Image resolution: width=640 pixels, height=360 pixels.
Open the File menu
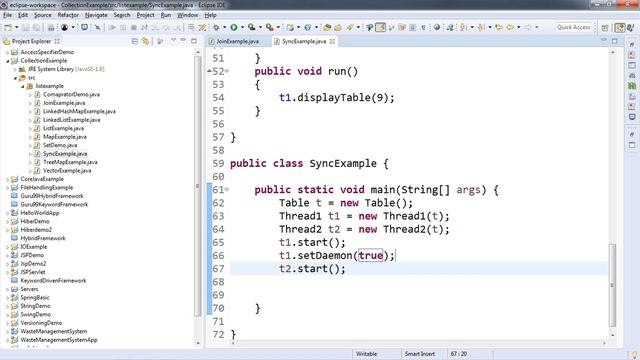coord(7,15)
